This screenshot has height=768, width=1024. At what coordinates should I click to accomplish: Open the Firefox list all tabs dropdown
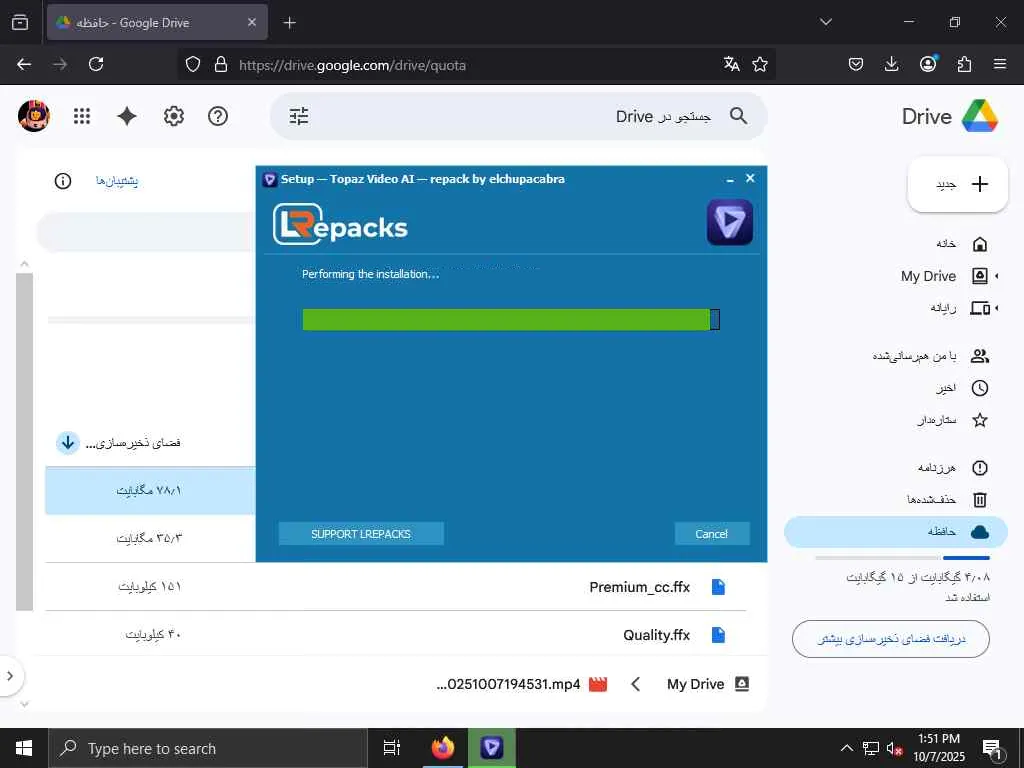tap(825, 22)
